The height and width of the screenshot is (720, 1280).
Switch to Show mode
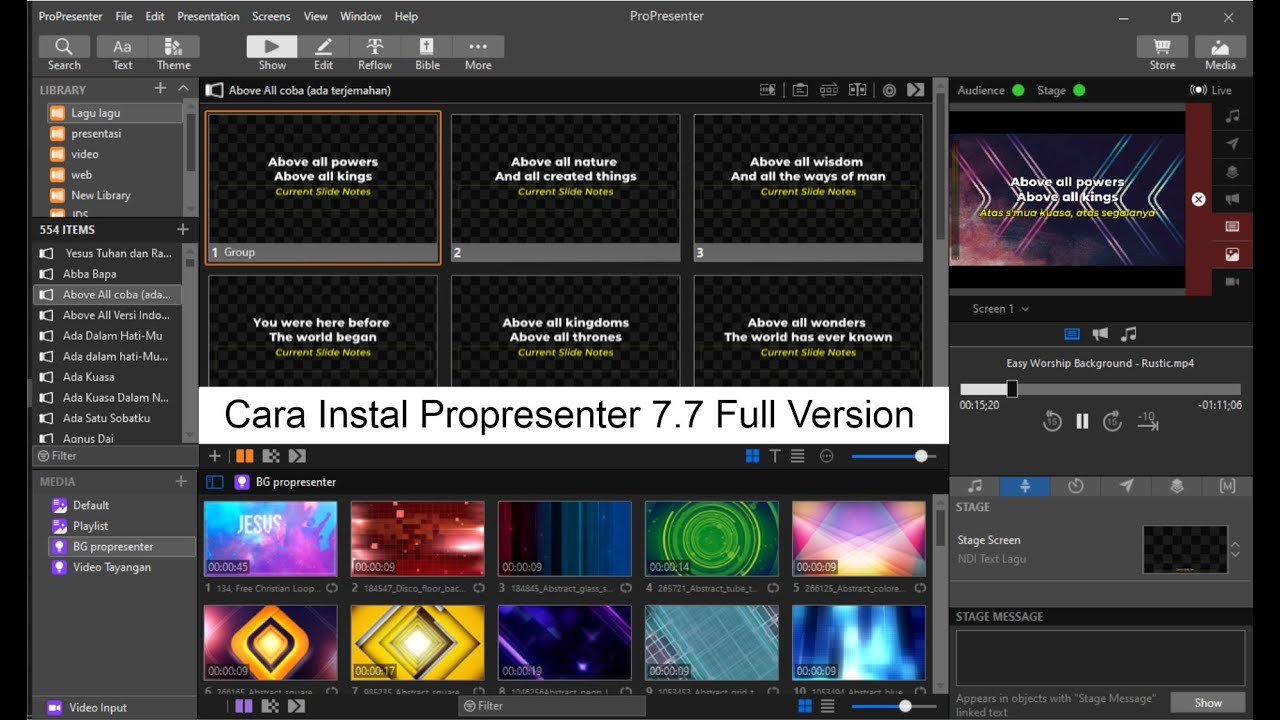(x=272, y=53)
